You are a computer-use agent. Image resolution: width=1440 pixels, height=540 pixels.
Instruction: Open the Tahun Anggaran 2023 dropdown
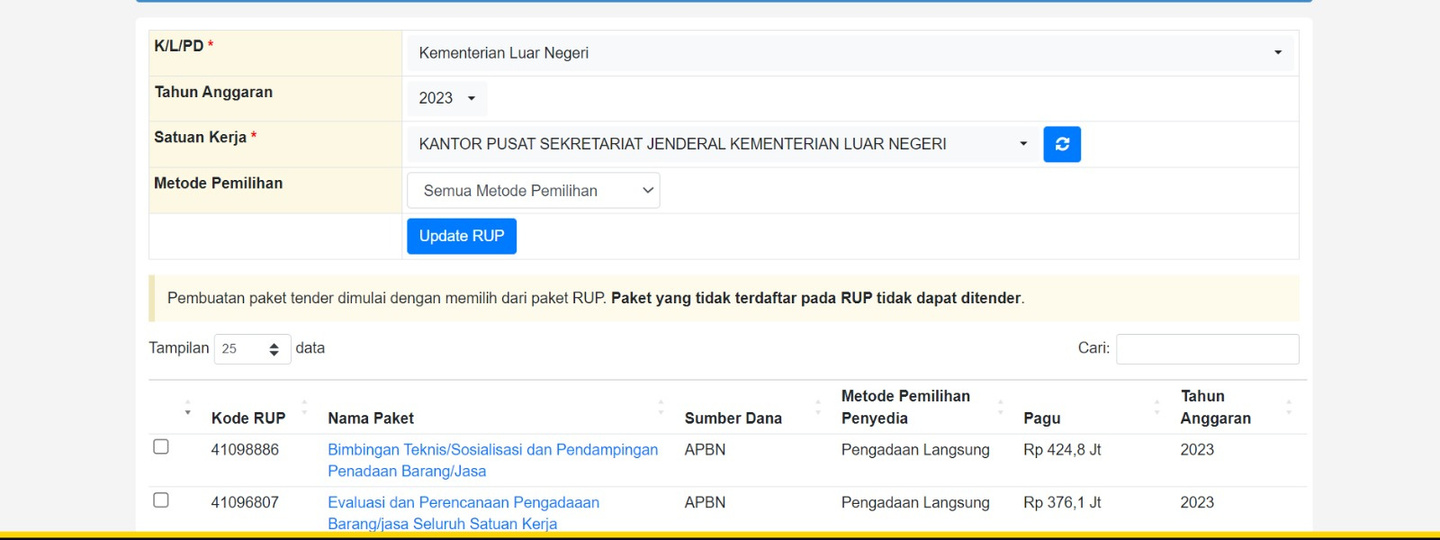coord(447,98)
